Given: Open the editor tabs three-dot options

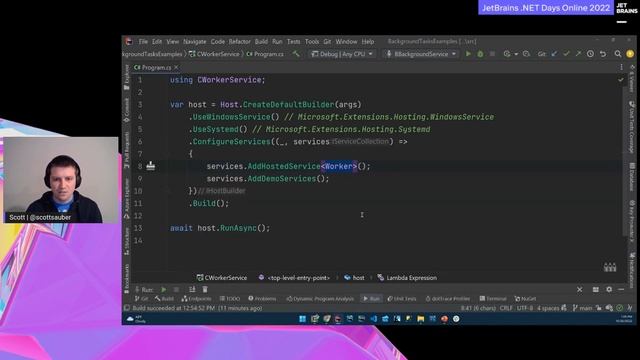Looking at the screenshot, I should point(621,67).
